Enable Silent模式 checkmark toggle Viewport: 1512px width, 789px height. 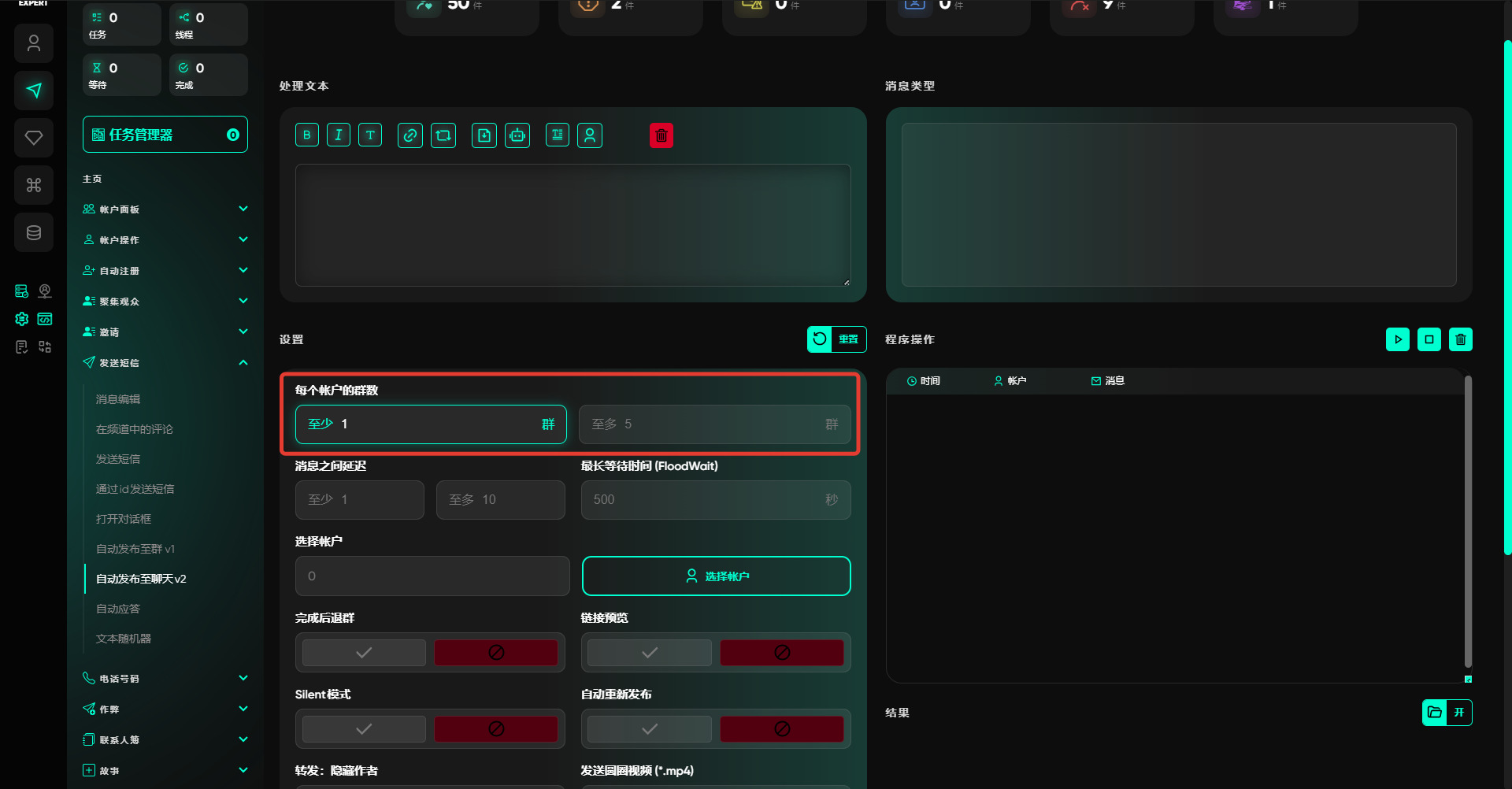364,729
